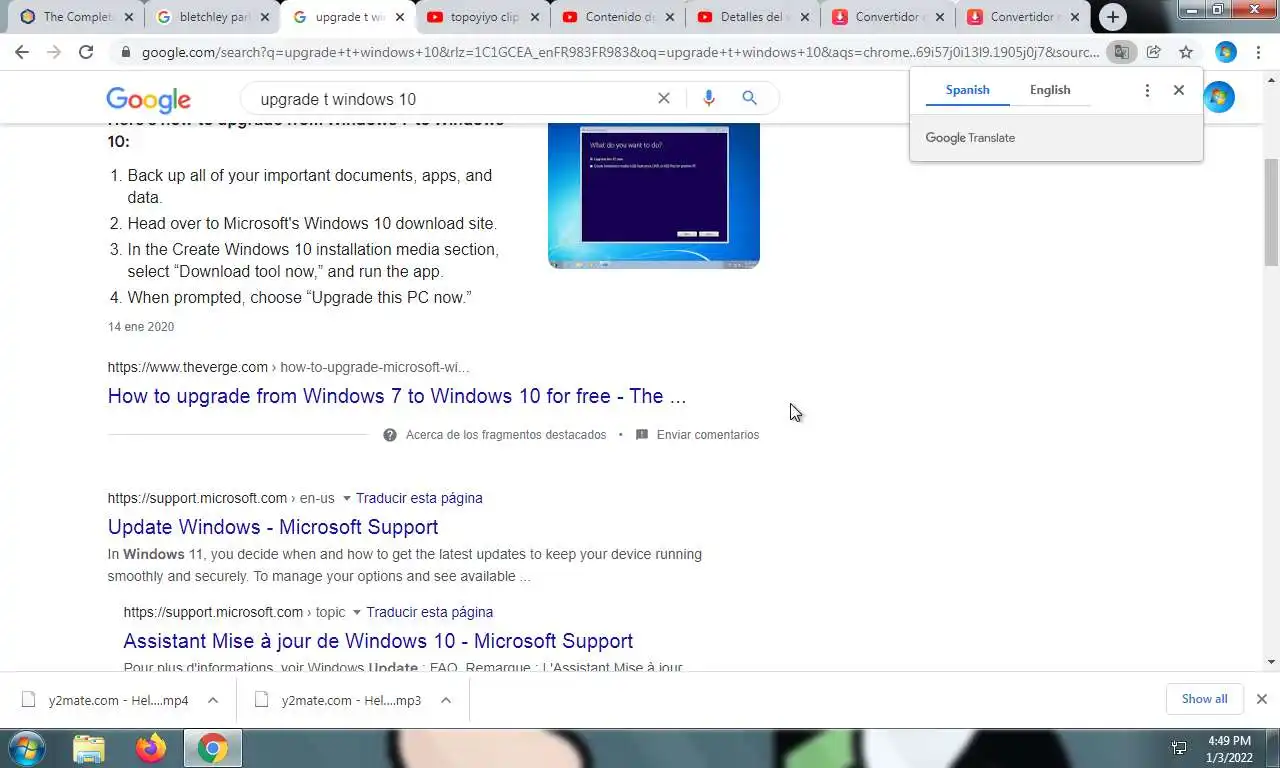Switch to the 'Detalles del' YouTube tab

tap(753, 17)
